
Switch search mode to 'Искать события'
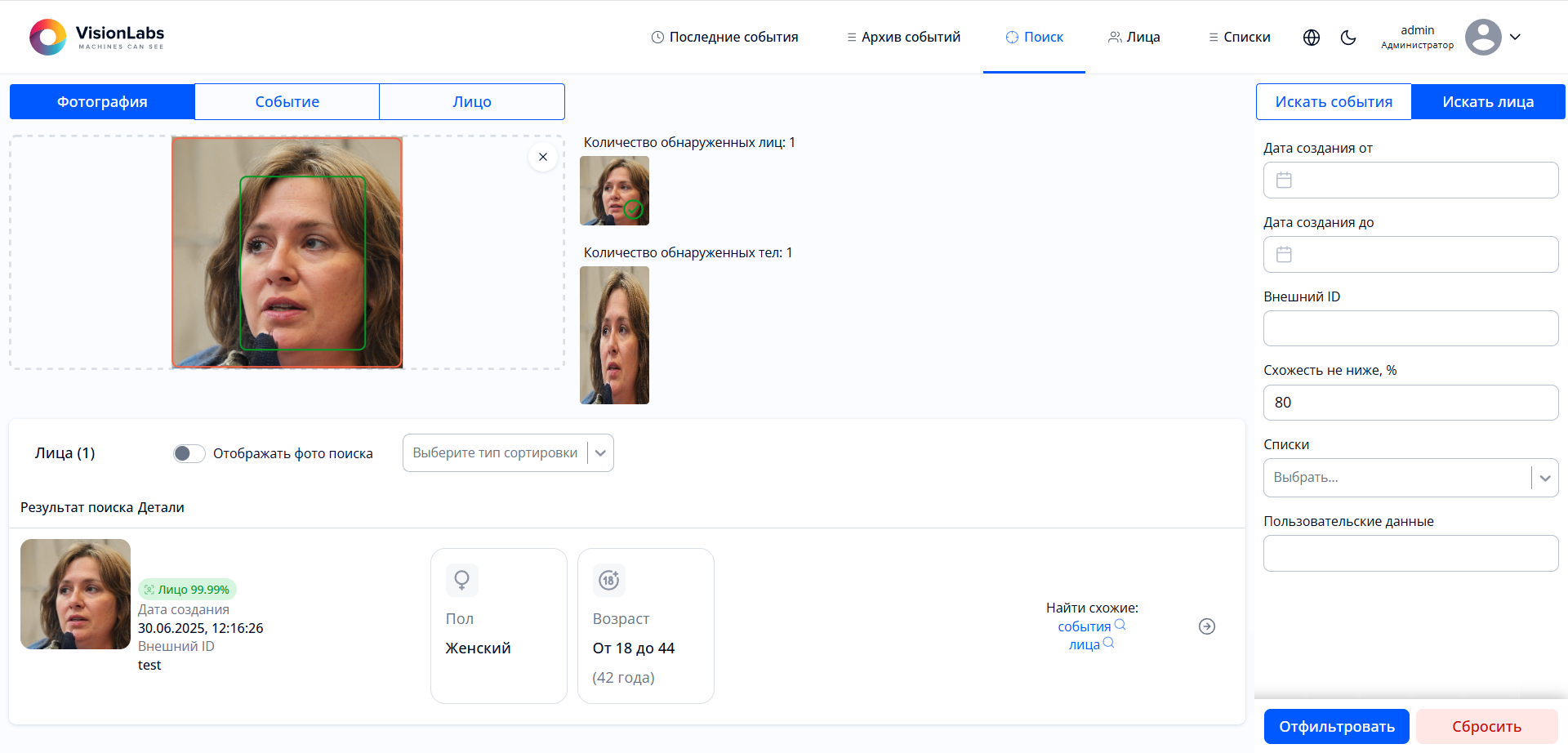1333,102
